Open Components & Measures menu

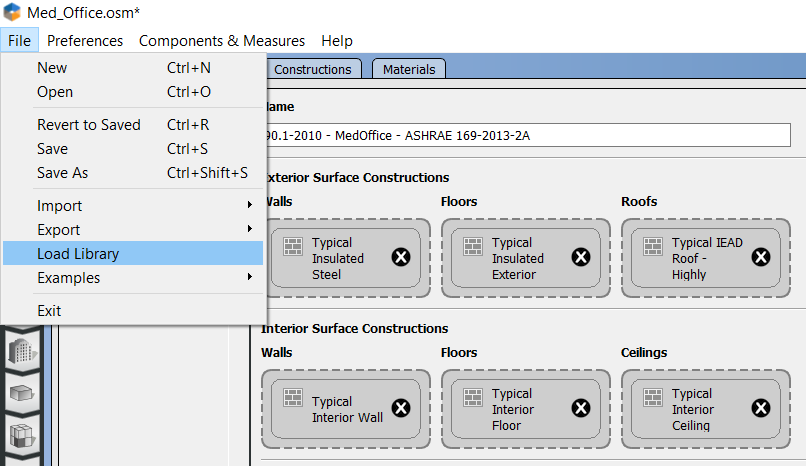pos(222,41)
